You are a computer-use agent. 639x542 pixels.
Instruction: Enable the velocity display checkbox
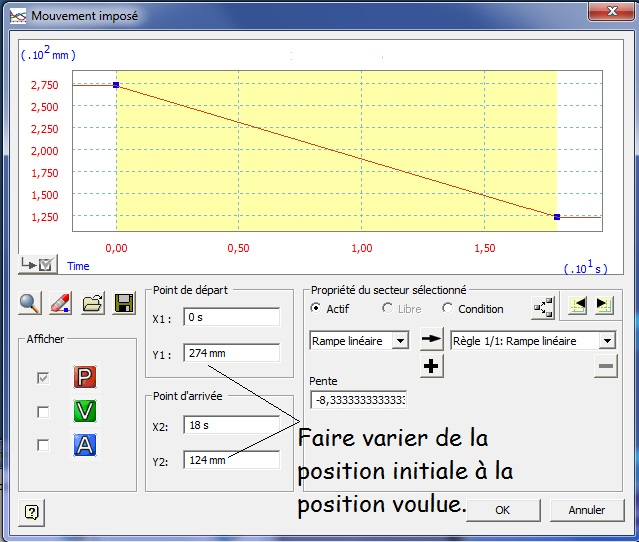coord(43,412)
